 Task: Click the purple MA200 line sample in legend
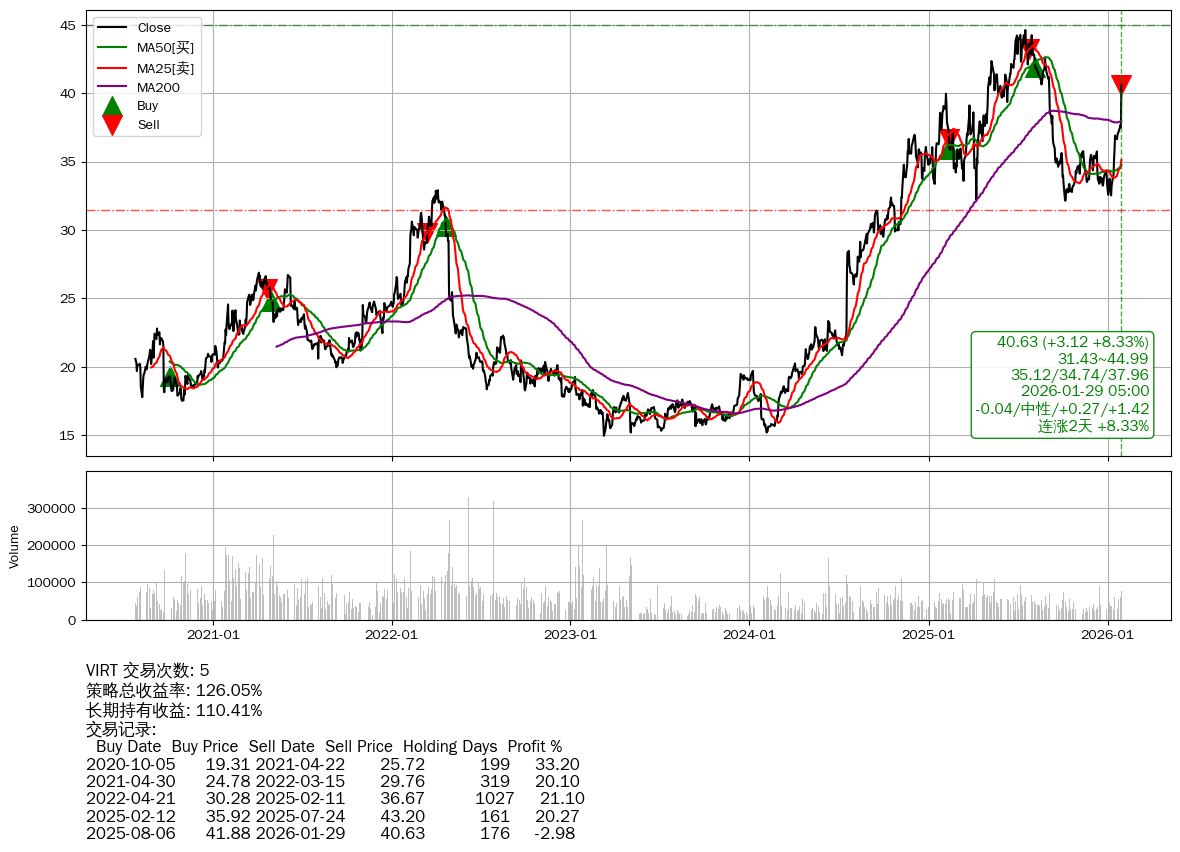coord(113,87)
